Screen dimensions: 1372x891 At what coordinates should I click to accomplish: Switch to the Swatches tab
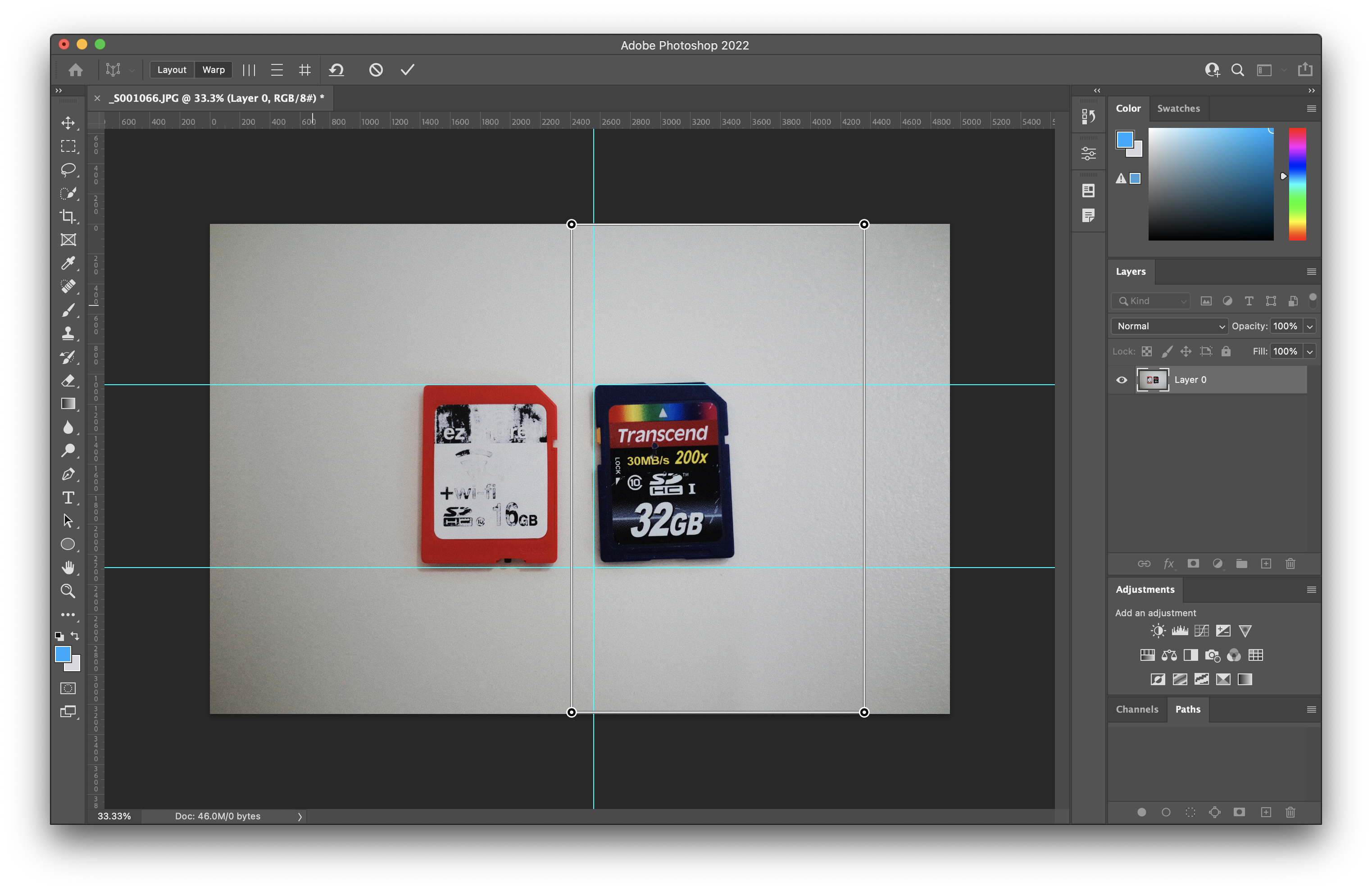(1178, 109)
